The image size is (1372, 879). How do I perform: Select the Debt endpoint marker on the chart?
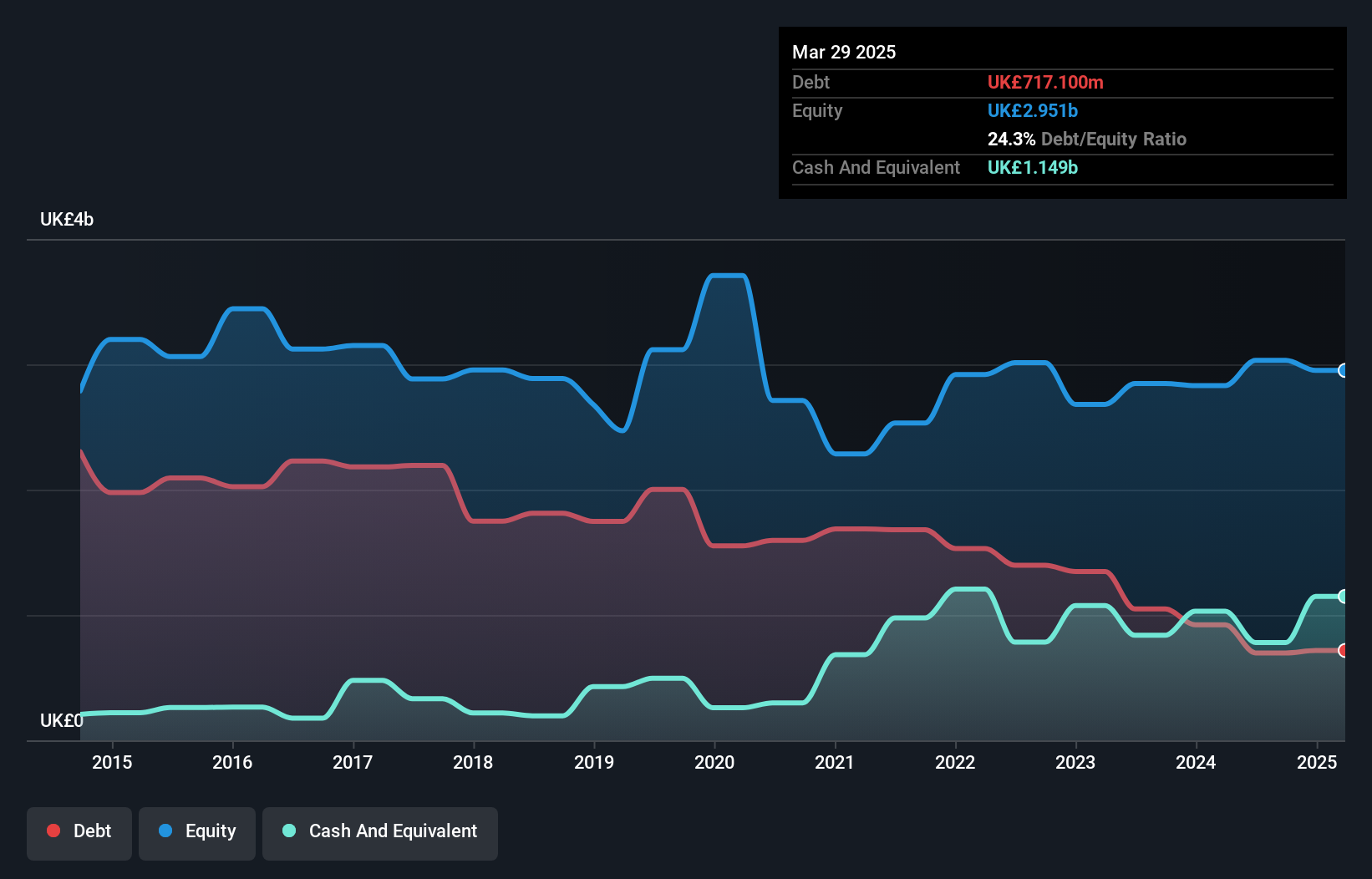(x=1343, y=650)
